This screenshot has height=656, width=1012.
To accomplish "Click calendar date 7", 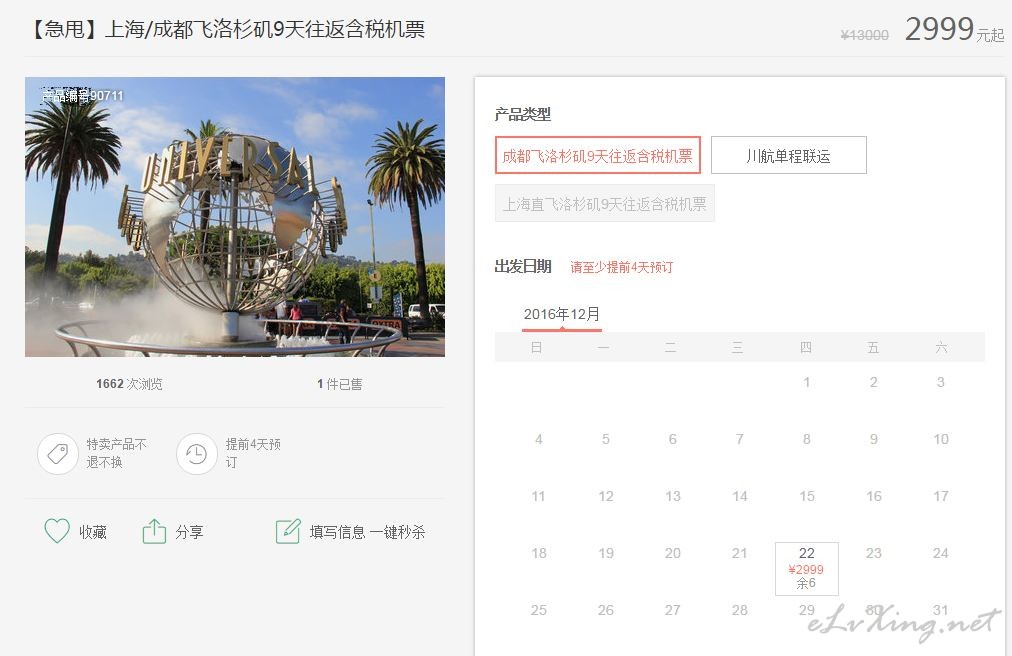I will tap(740, 440).
